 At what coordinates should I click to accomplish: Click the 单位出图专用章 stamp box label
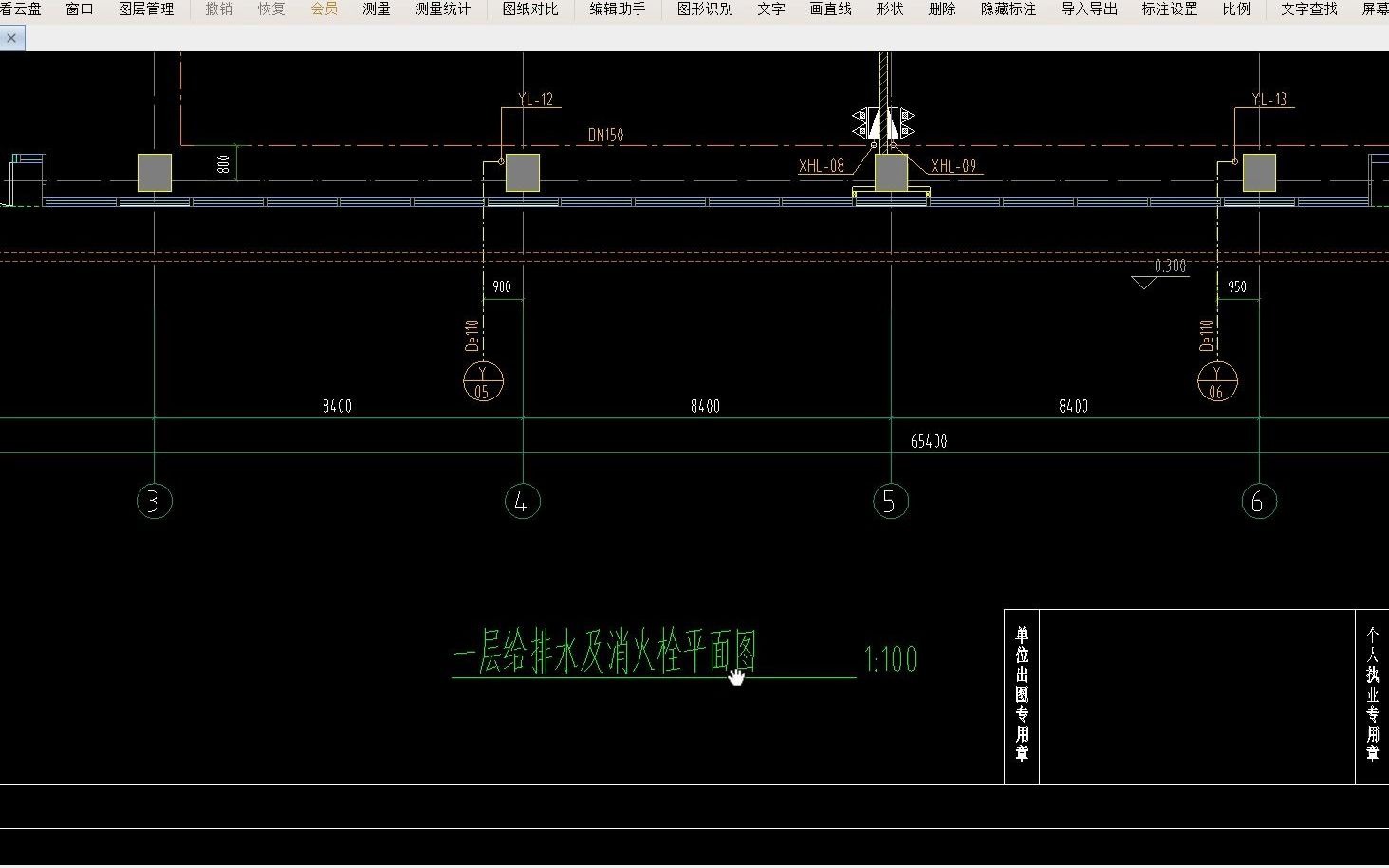[1022, 693]
